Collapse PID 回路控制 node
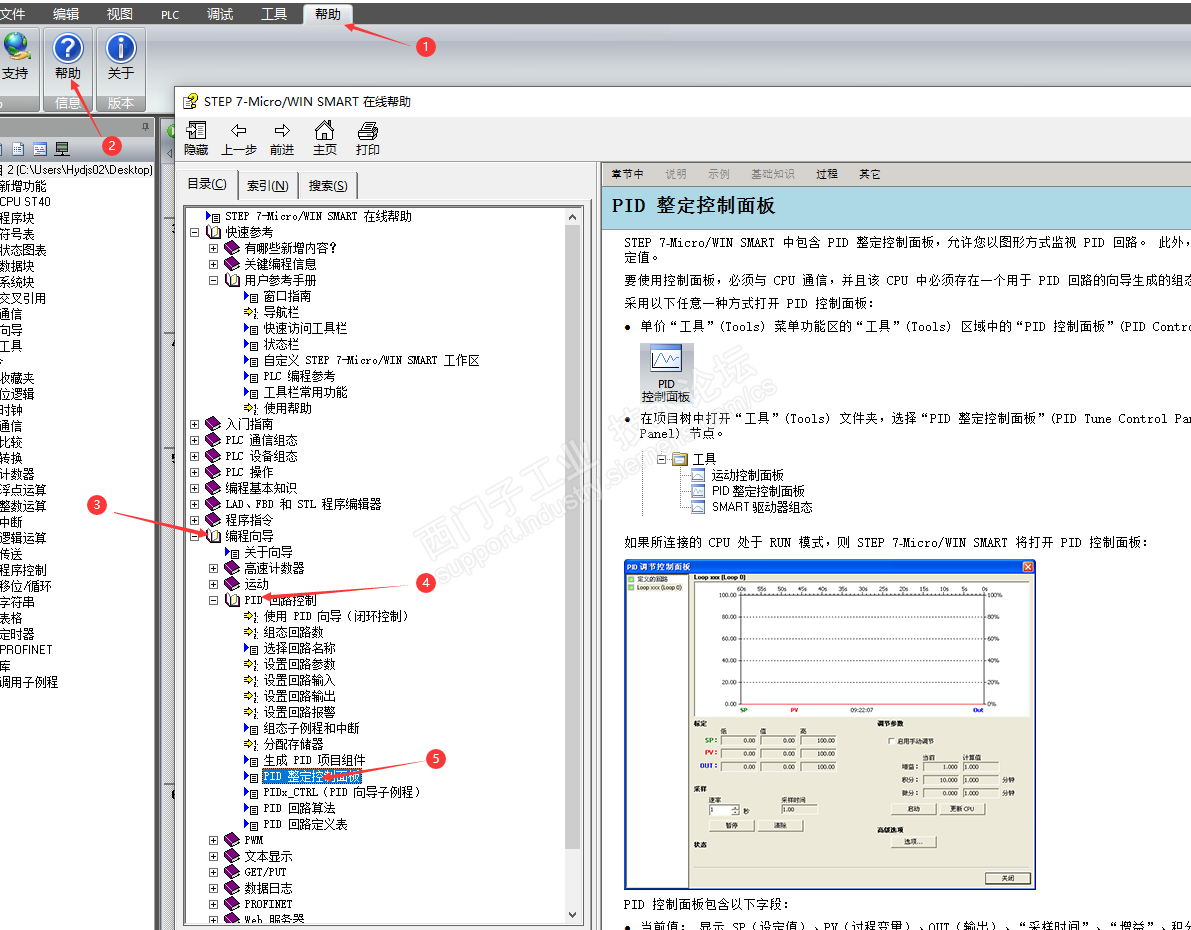Image resolution: width=1191 pixels, height=930 pixels. (x=213, y=600)
